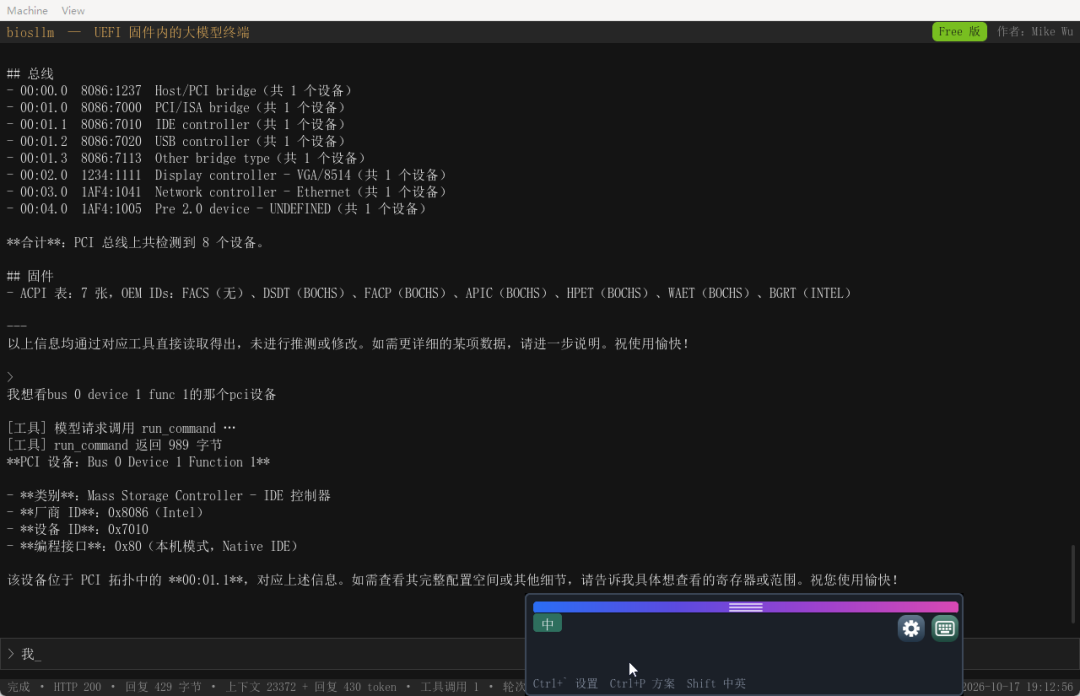Viewport: 1080px width, 696px height.
Task: Click the ## 总线 section heading
Action: click(x=30, y=74)
